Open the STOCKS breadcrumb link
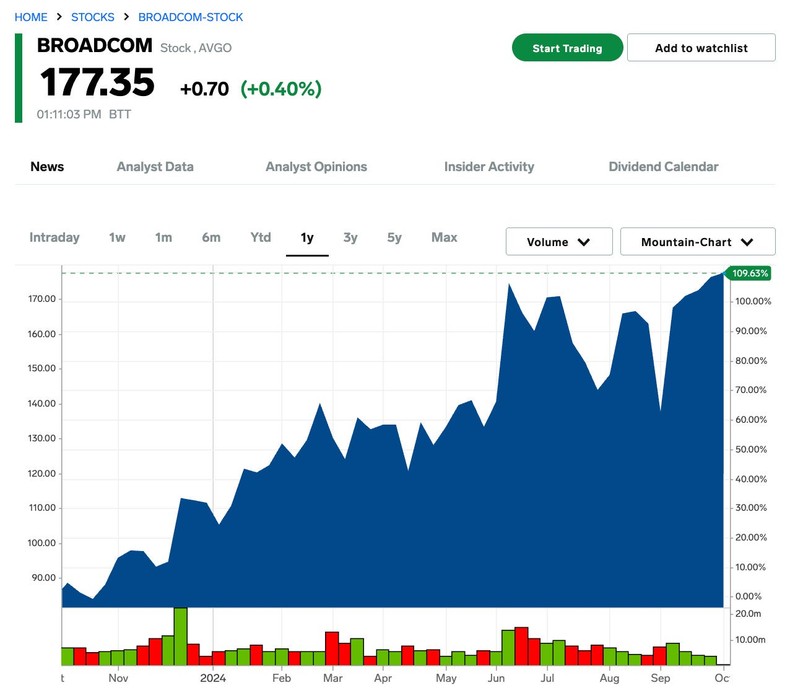The height and width of the screenshot is (693, 790). coord(92,17)
